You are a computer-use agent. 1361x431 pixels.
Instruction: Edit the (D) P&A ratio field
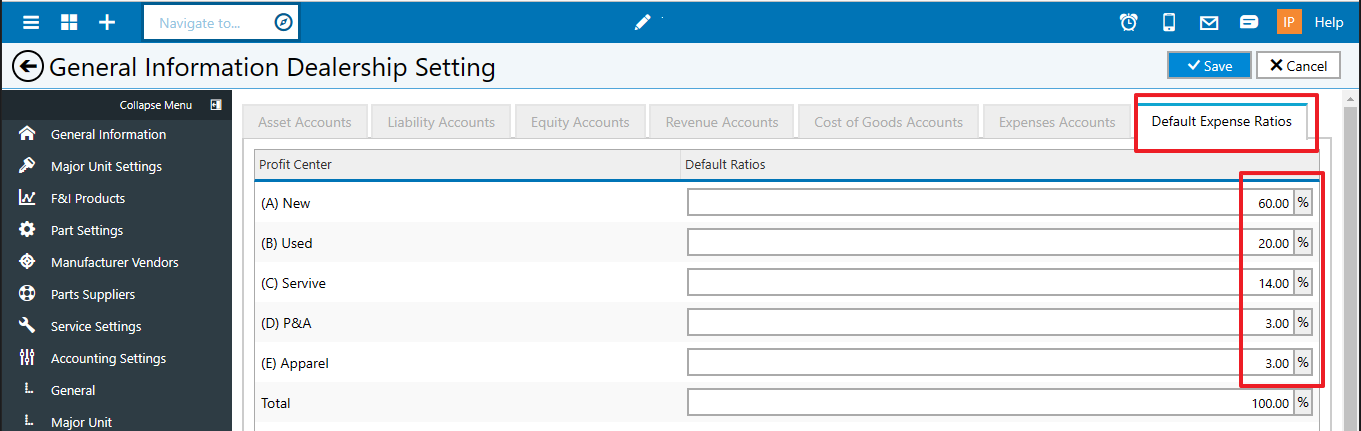991,323
